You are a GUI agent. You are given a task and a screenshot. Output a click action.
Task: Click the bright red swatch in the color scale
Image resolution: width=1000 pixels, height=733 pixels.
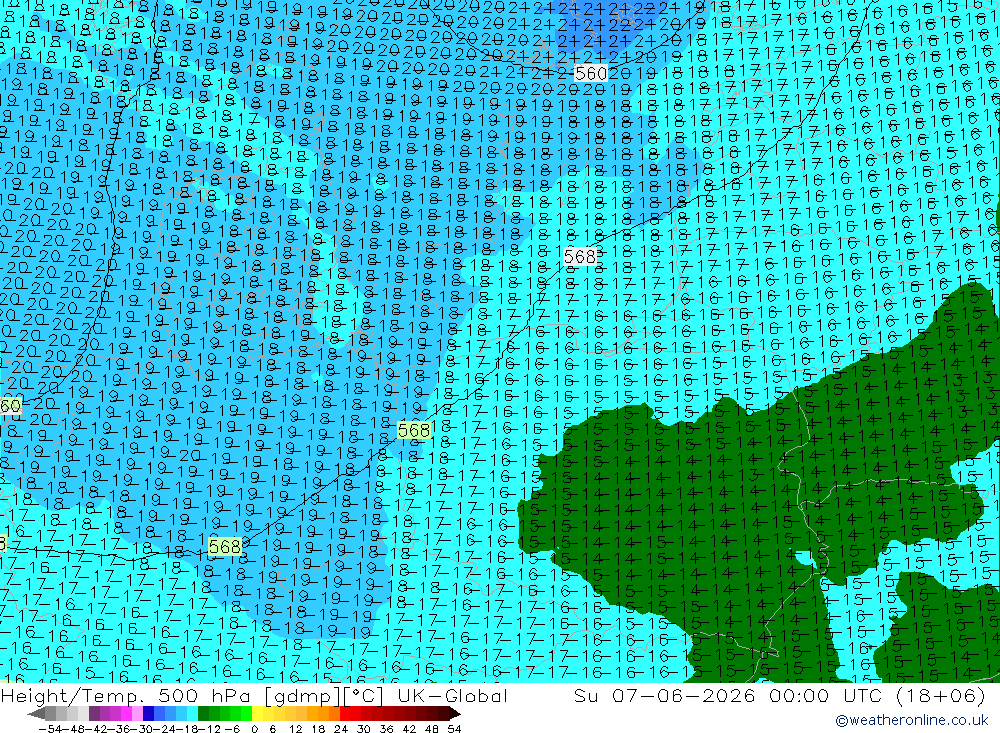345,714
